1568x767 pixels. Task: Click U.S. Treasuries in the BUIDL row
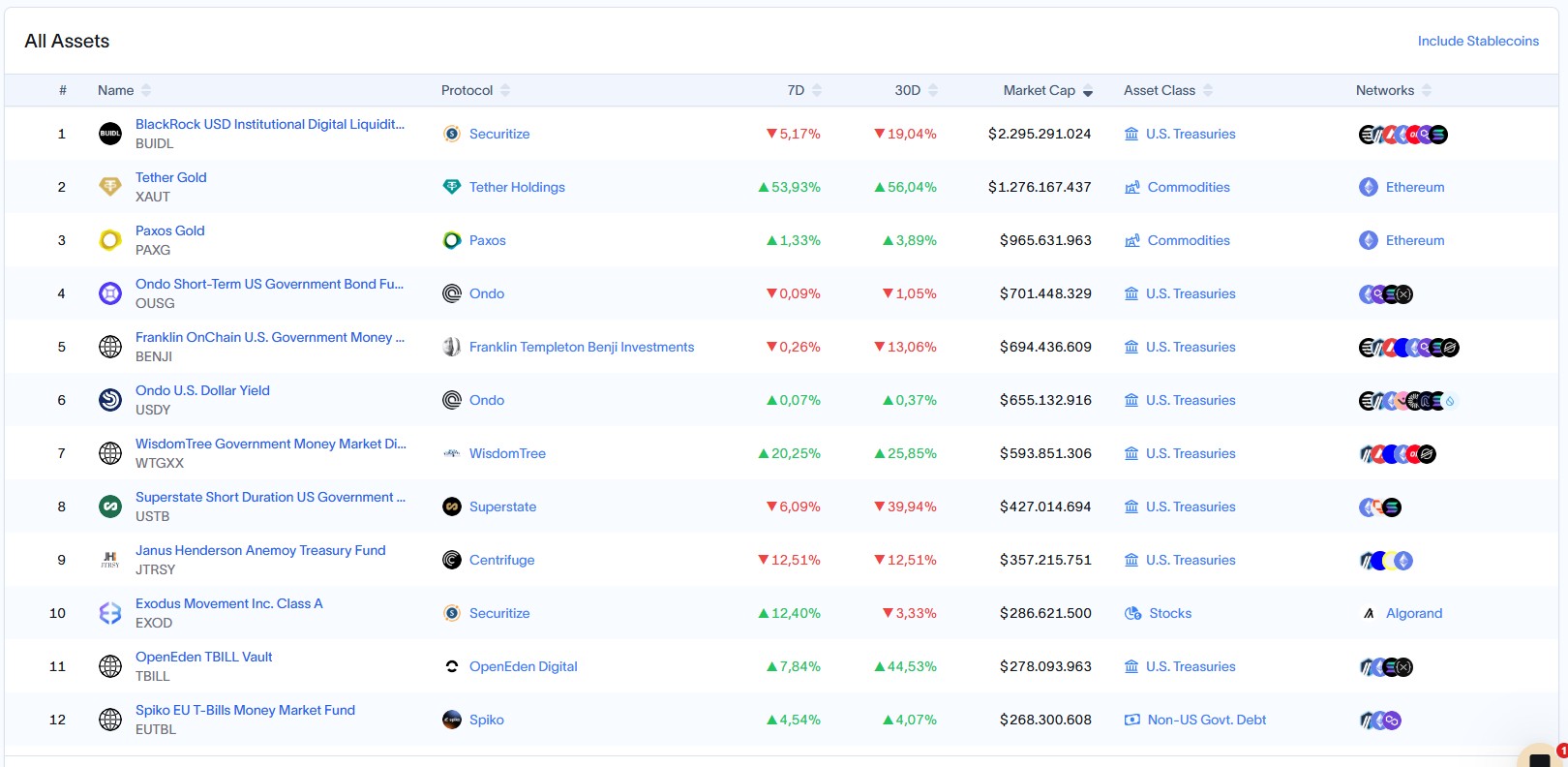(x=1191, y=134)
